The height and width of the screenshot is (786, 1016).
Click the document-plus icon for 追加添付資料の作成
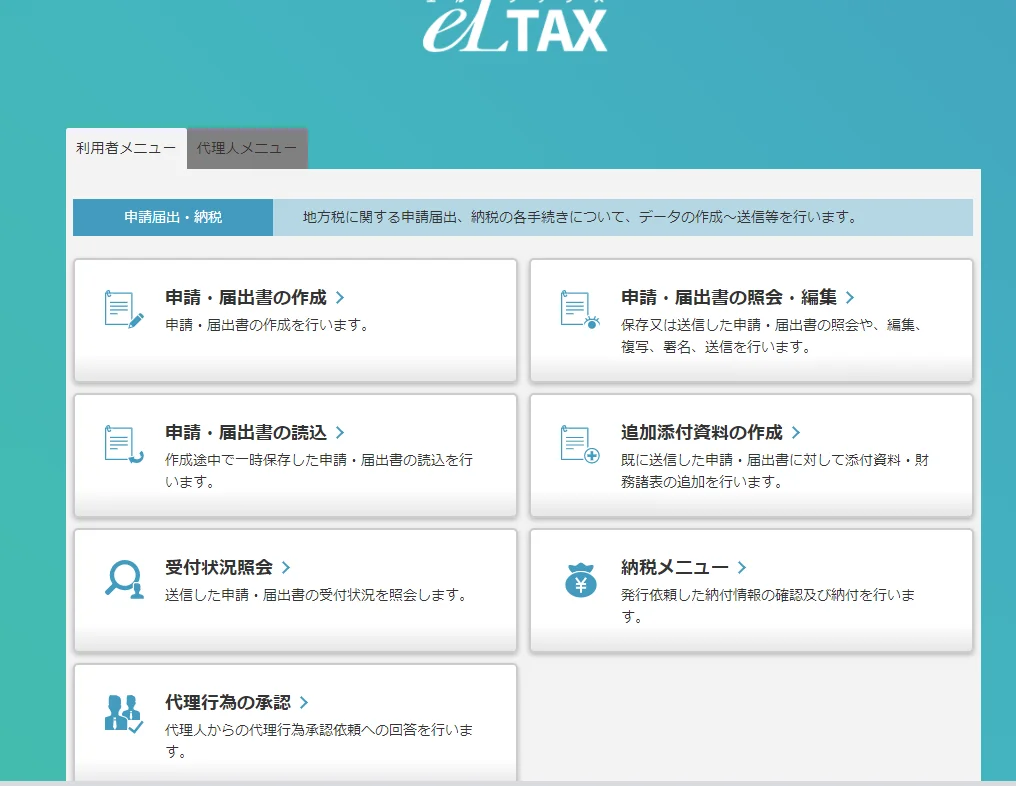[x=580, y=445]
